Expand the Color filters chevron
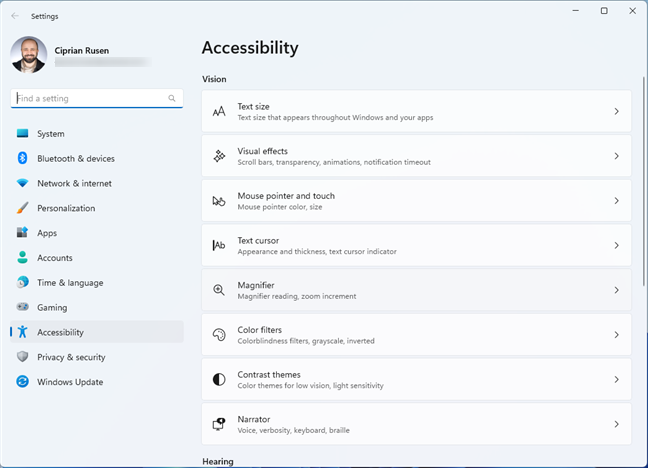Viewport: 648px width, 468px height. pyautogui.click(x=616, y=334)
